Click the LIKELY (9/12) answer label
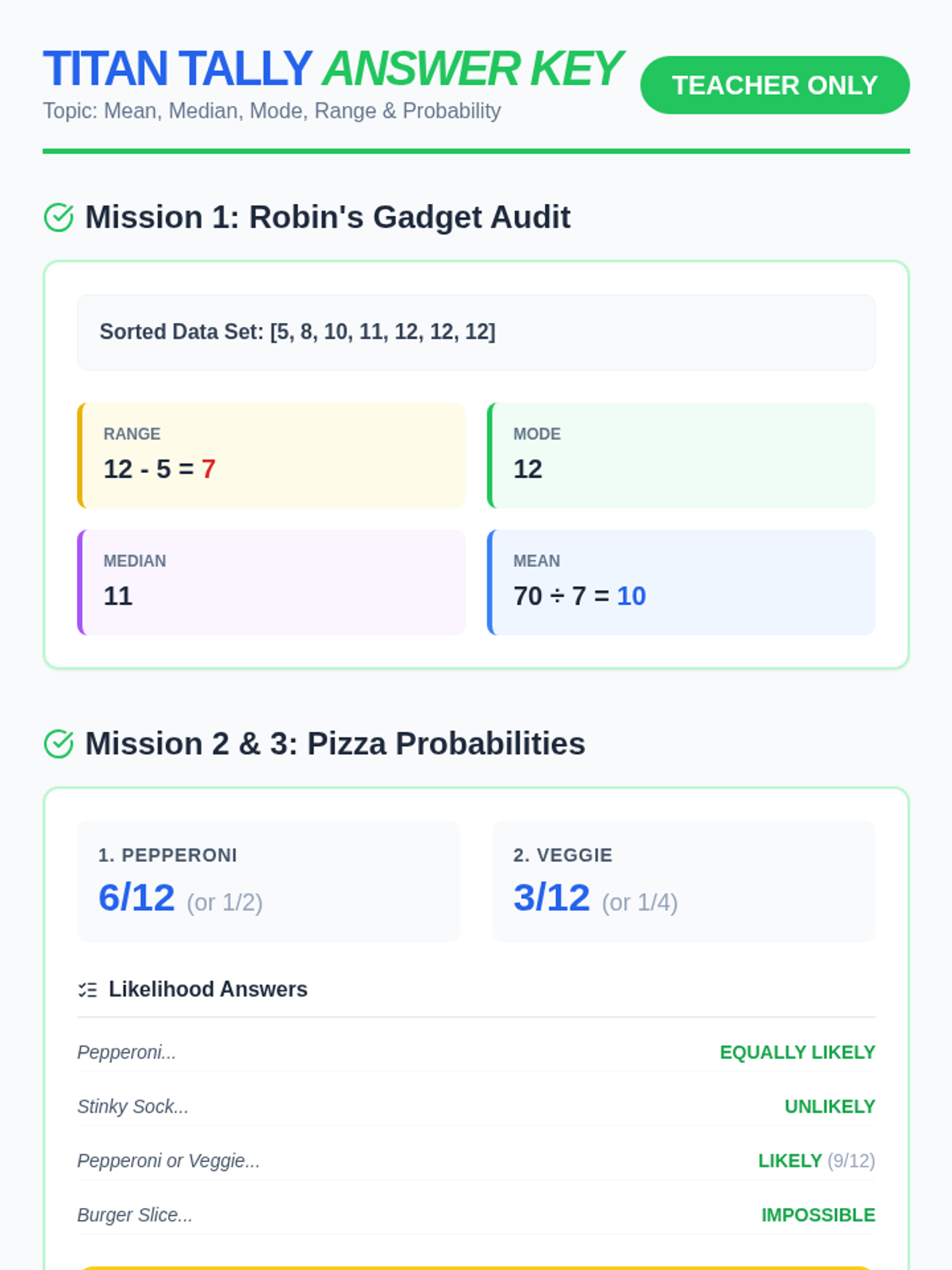 (816, 1160)
